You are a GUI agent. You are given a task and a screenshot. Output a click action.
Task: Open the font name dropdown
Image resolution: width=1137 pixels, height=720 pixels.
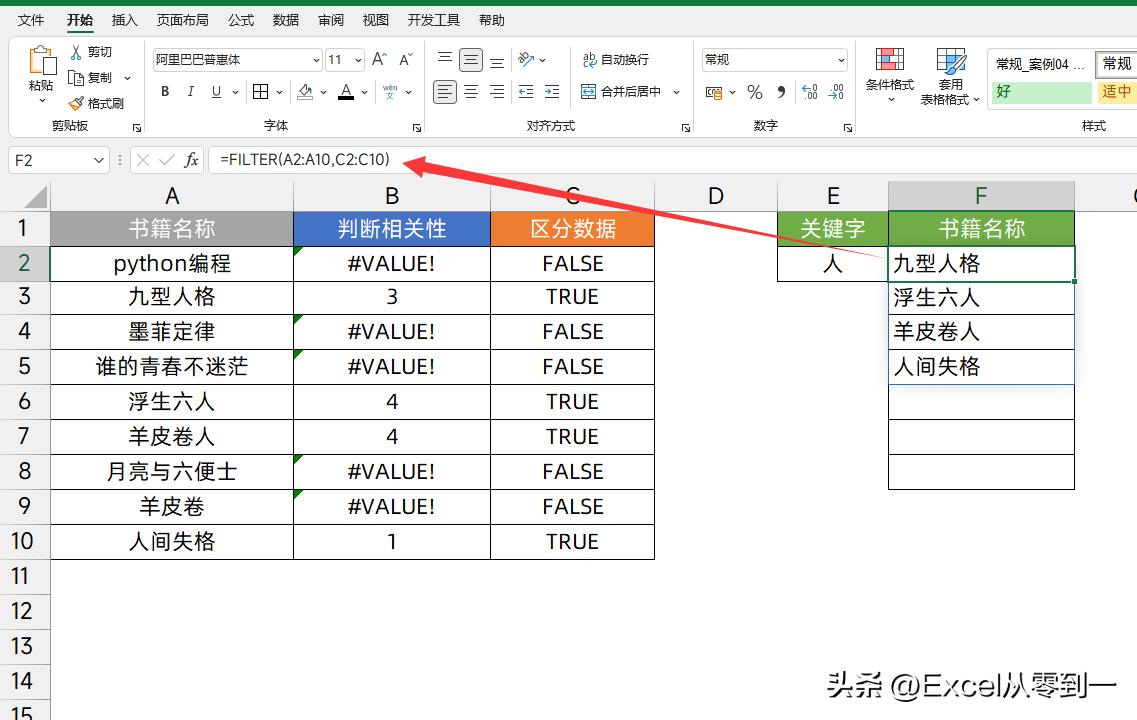(314, 60)
